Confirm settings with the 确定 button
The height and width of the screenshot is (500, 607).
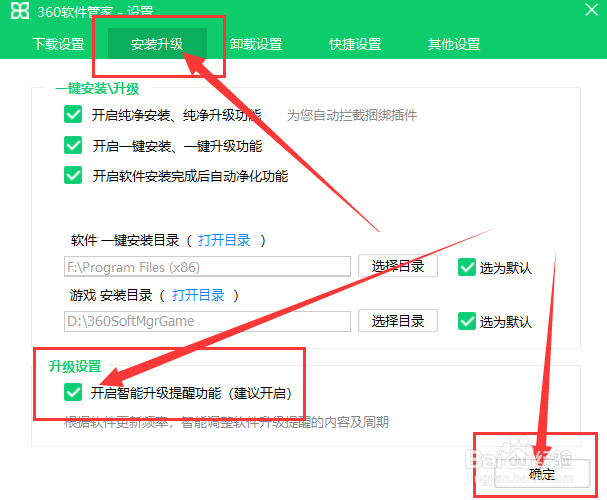point(542,474)
